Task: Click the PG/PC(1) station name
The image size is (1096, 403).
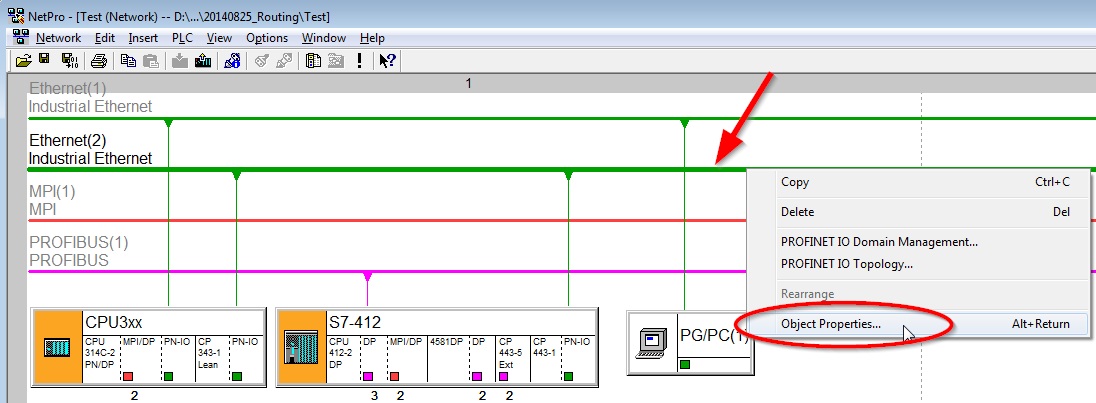Action: [x=714, y=335]
